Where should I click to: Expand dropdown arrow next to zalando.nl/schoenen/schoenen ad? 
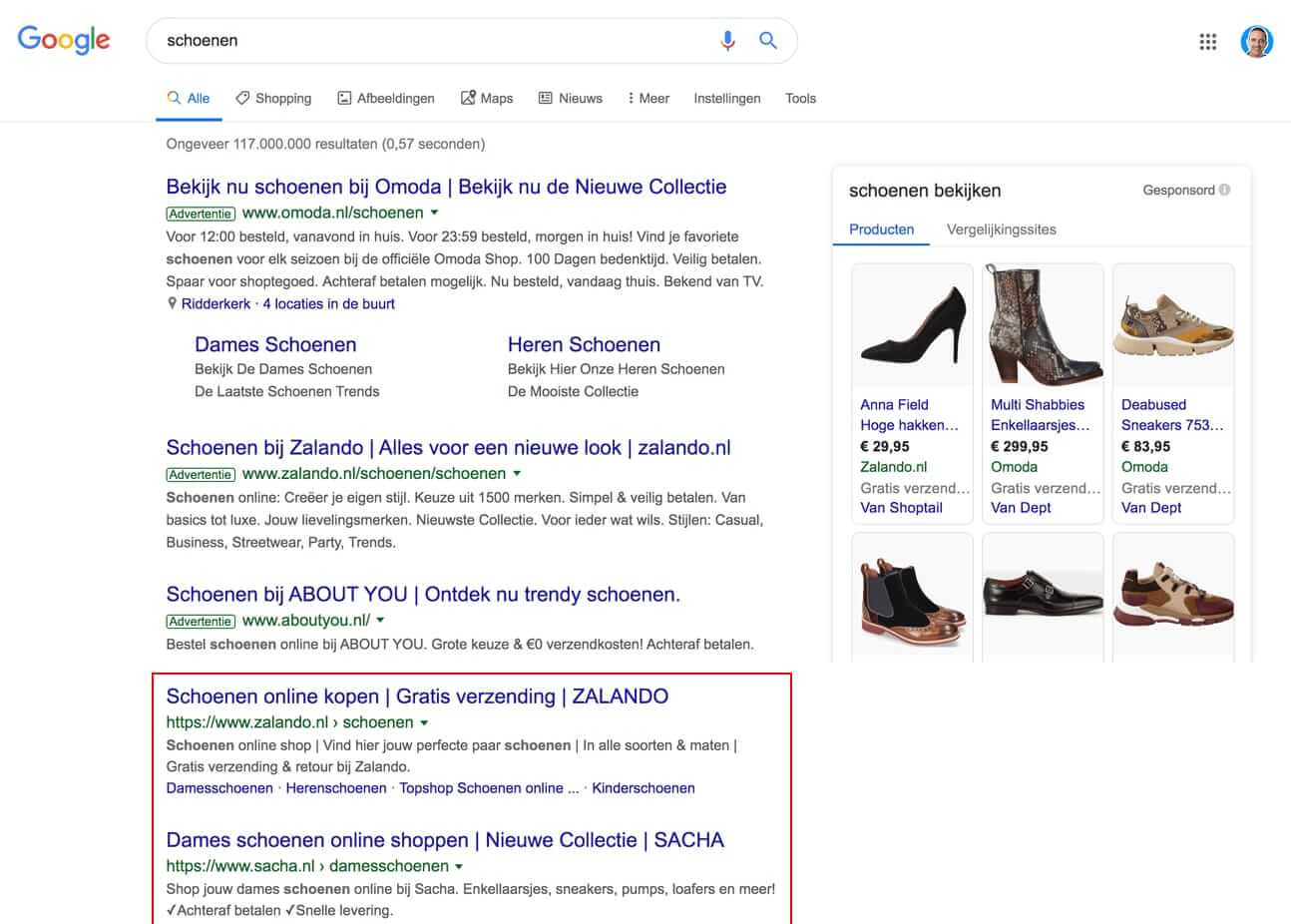517,474
